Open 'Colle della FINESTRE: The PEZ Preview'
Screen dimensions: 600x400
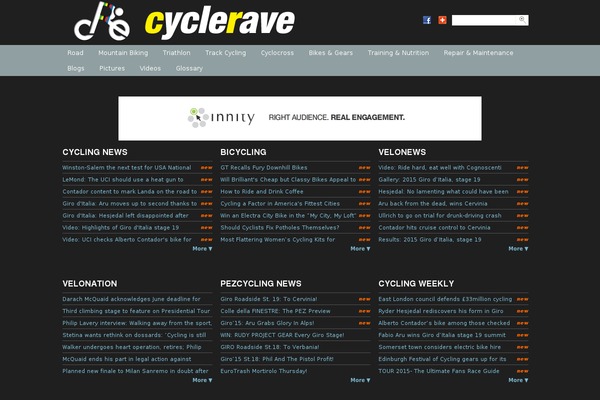[x=276, y=311]
